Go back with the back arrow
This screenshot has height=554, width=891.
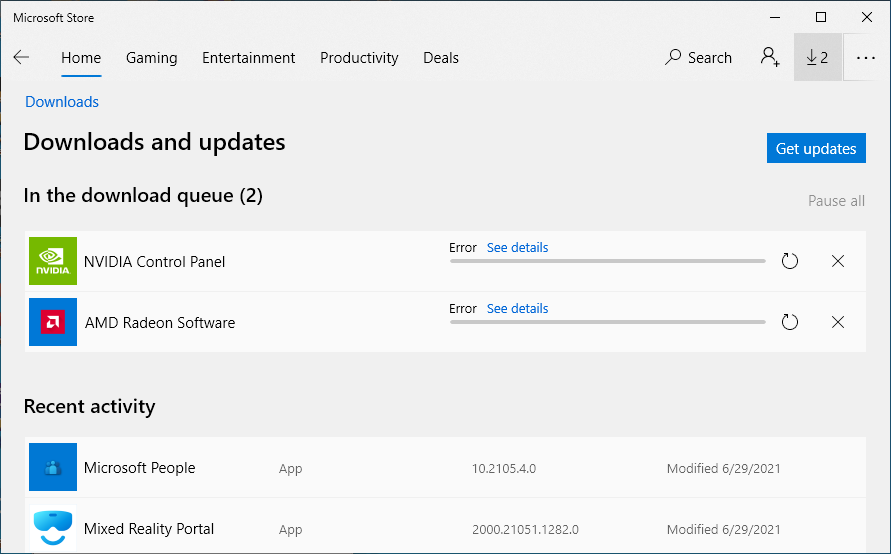pos(21,57)
